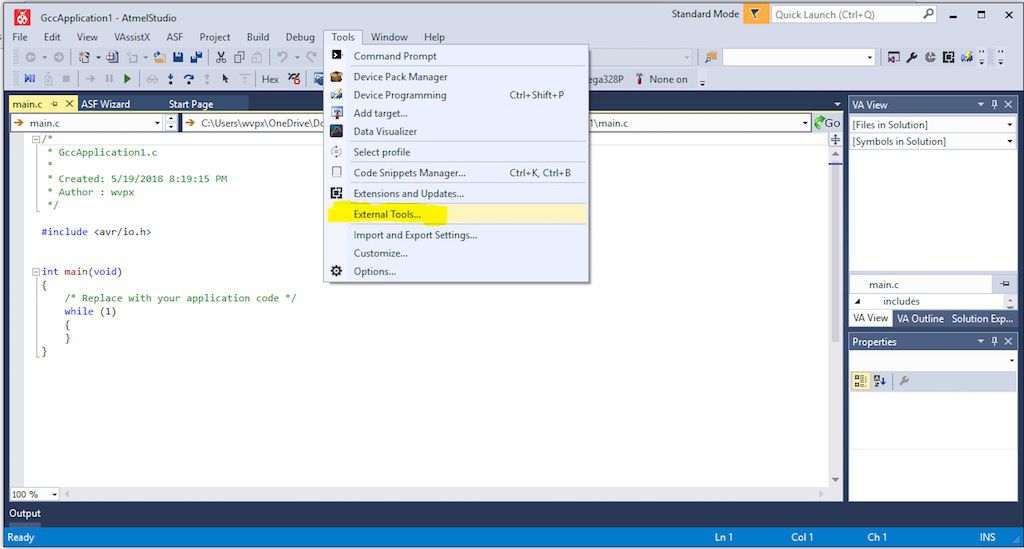Open the zoom 100 % dropdown
The height and width of the screenshot is (549, 1024).
coord(54,495)
